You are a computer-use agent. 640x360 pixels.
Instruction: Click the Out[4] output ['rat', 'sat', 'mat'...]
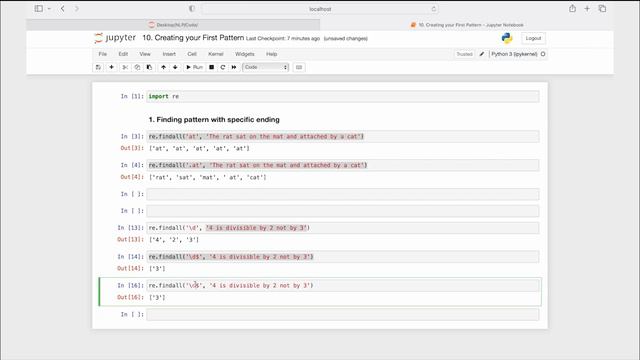207,178
